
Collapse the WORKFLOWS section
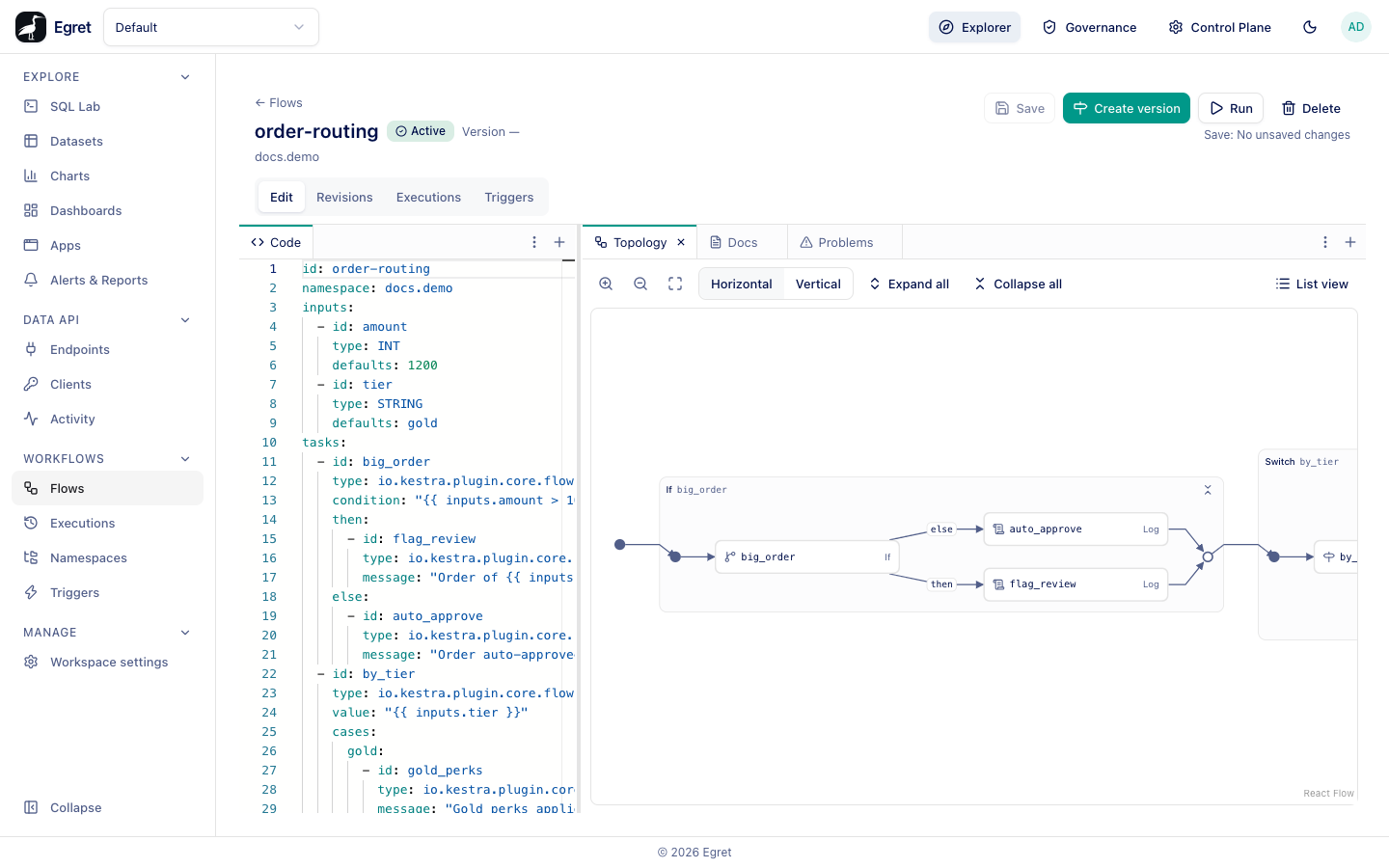pos(185,459)
